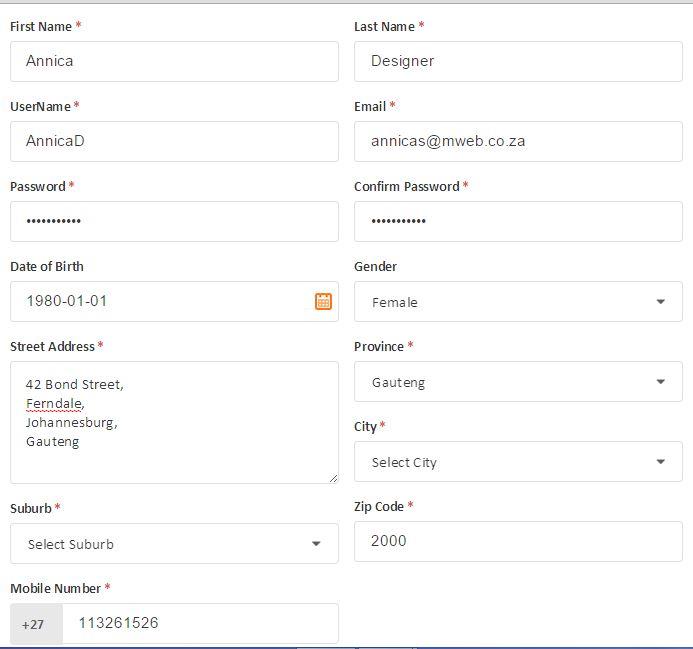Click the Gauteng text in Province box
This screenshot has width=693, height=649.
click(x=398, y=382)
